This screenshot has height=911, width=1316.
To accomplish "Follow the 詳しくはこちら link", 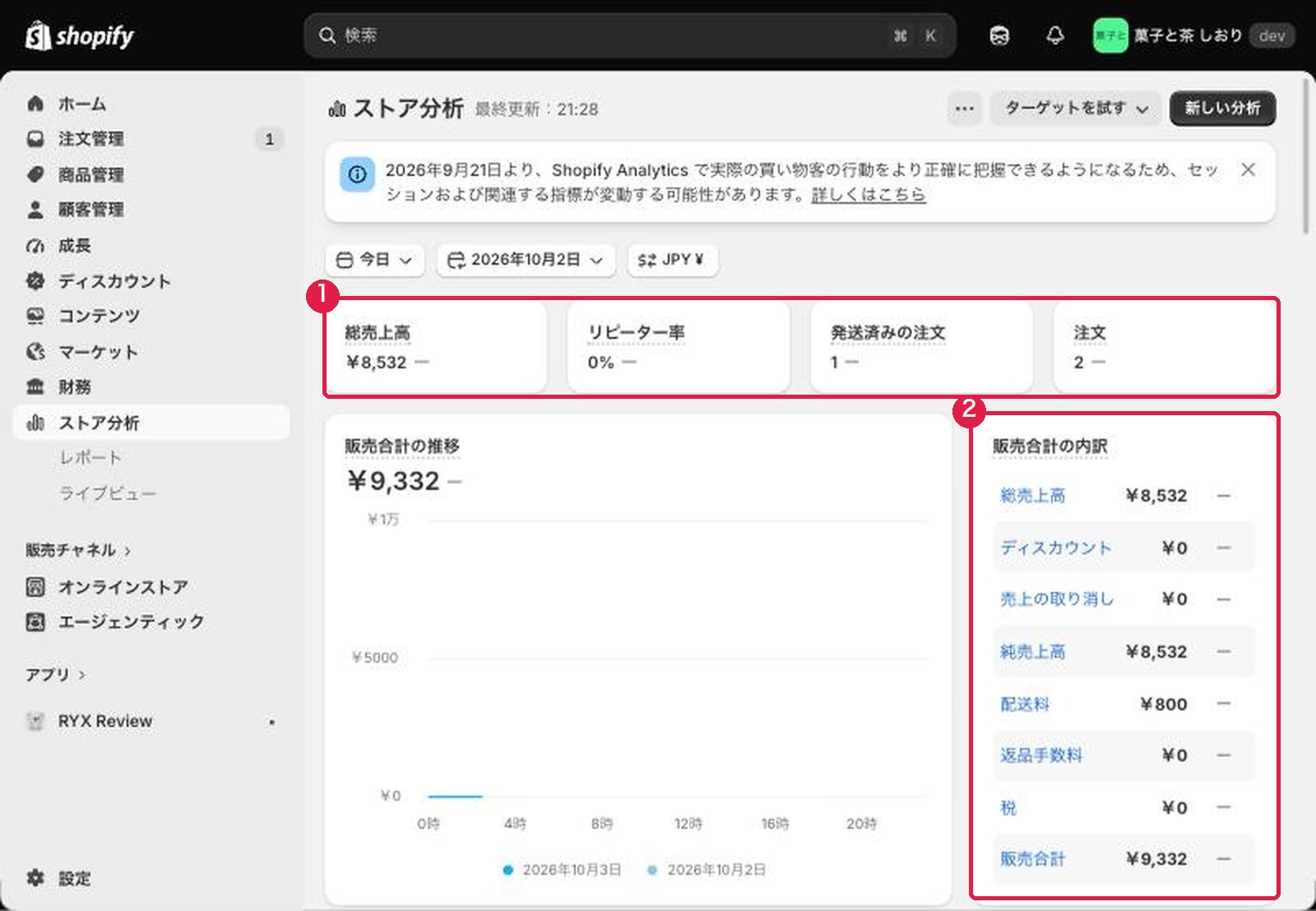I will click(x=869, y=195).
